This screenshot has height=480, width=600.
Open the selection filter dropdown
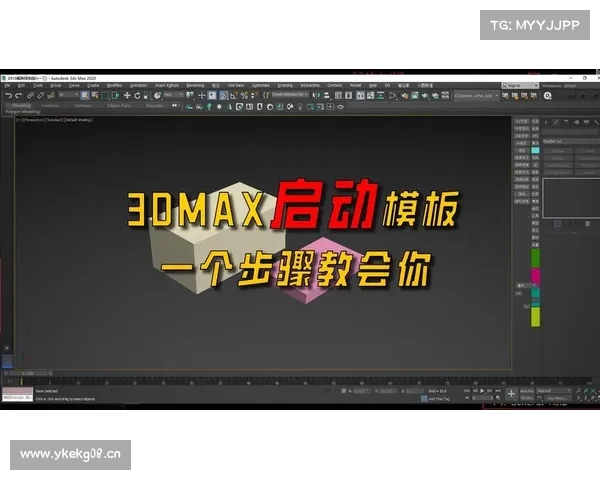point(68,95)
